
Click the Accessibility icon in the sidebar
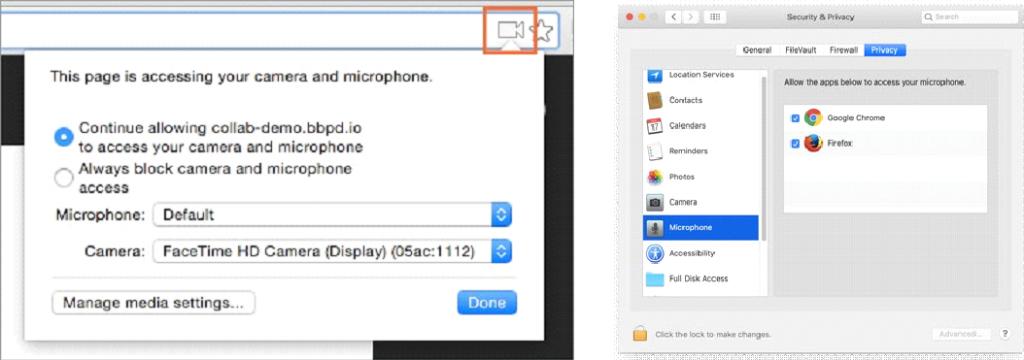click(655, 253)
